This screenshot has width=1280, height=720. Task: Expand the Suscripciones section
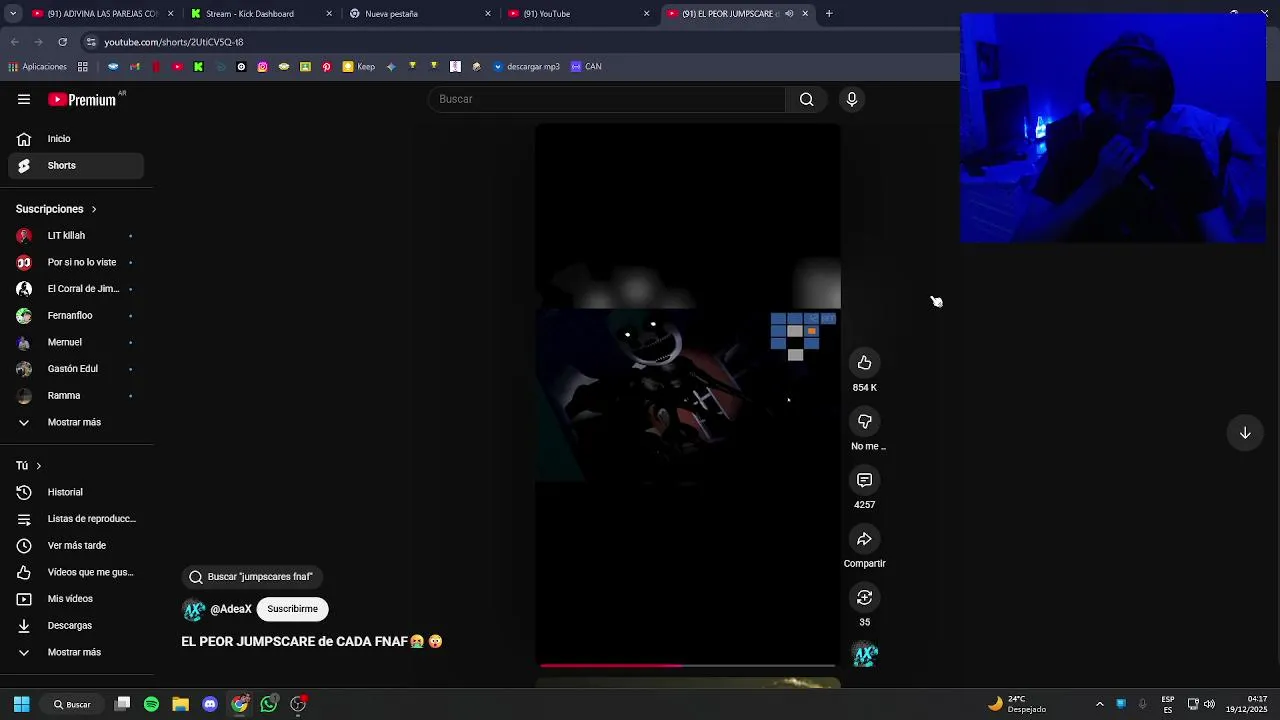pos(56,209)
